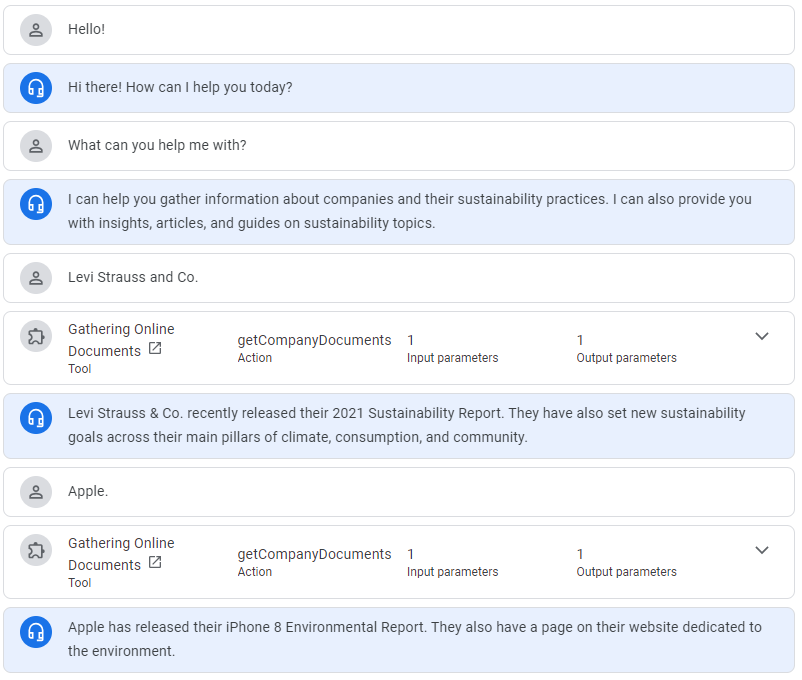The width and height of the screenshot is (802, 680).
Task: Expand the second getCompanyDocuments tool row chevron
Action: tap(762, 550)
